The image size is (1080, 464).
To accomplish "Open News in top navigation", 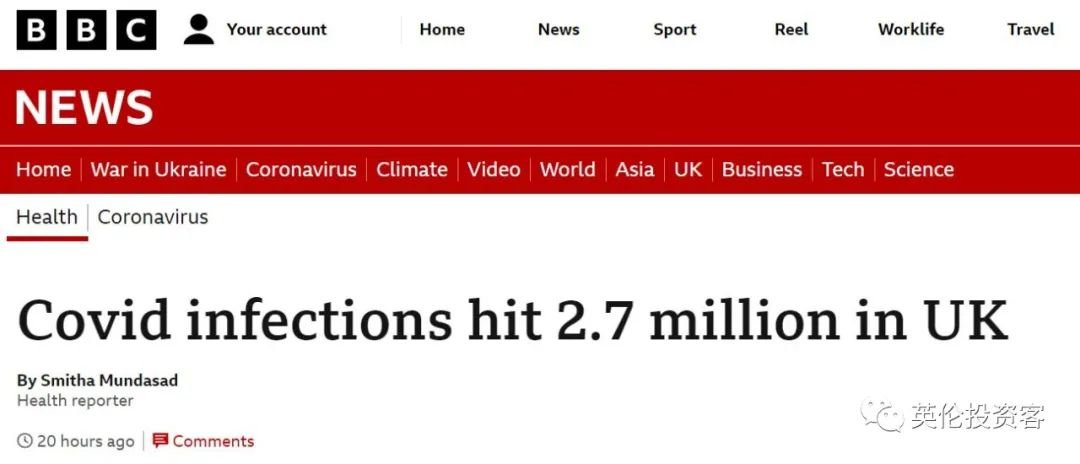I will (558, 30).
